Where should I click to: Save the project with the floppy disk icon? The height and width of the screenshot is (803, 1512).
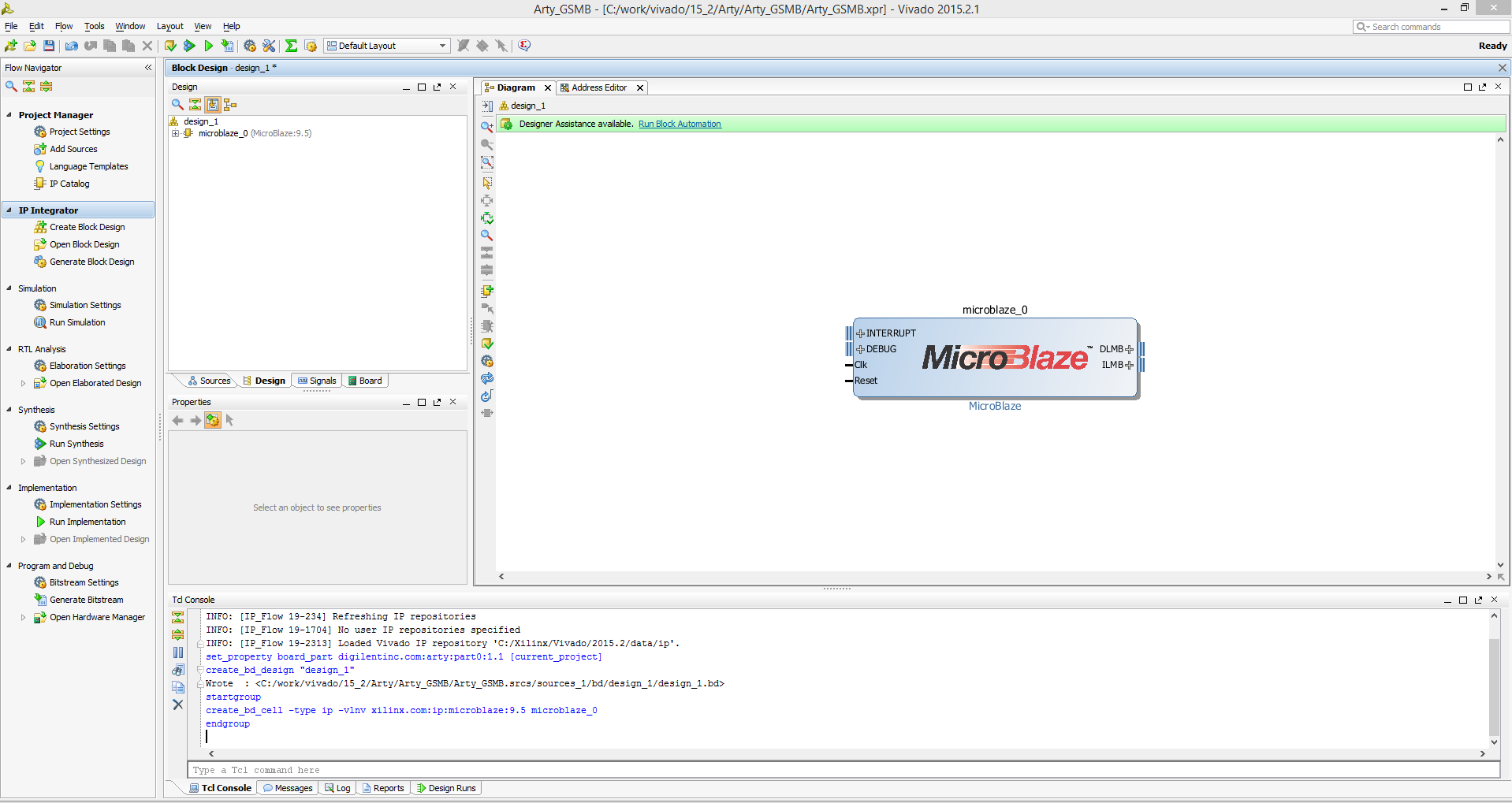point(49,46)
